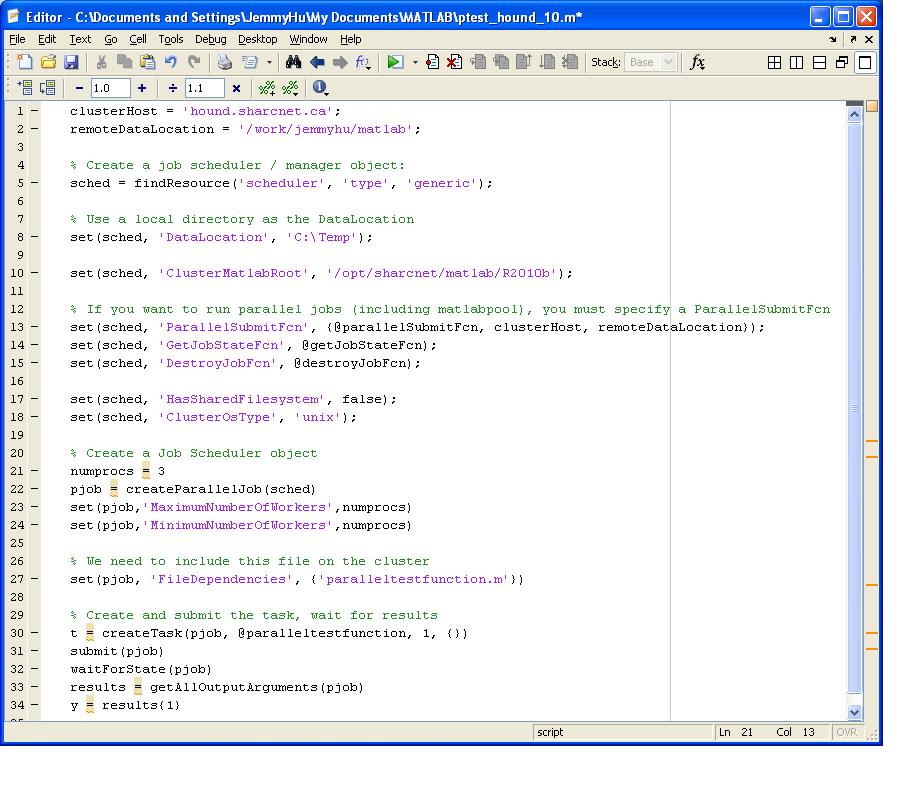Click the vertical scrollbar down arrow
Viewport: 923px width, 801px height.
[x=854, y=712]
